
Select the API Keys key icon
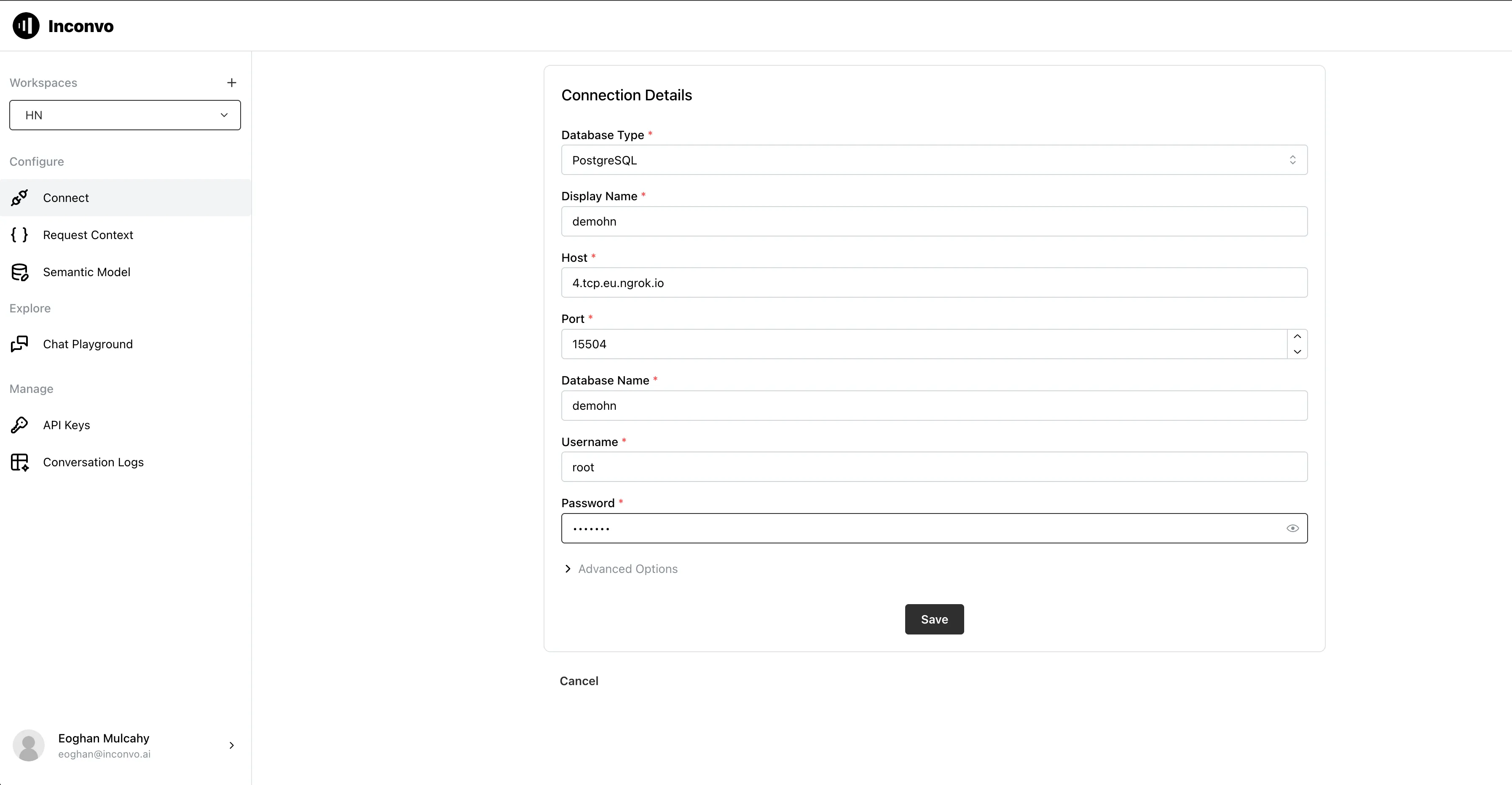click(19, 425)
